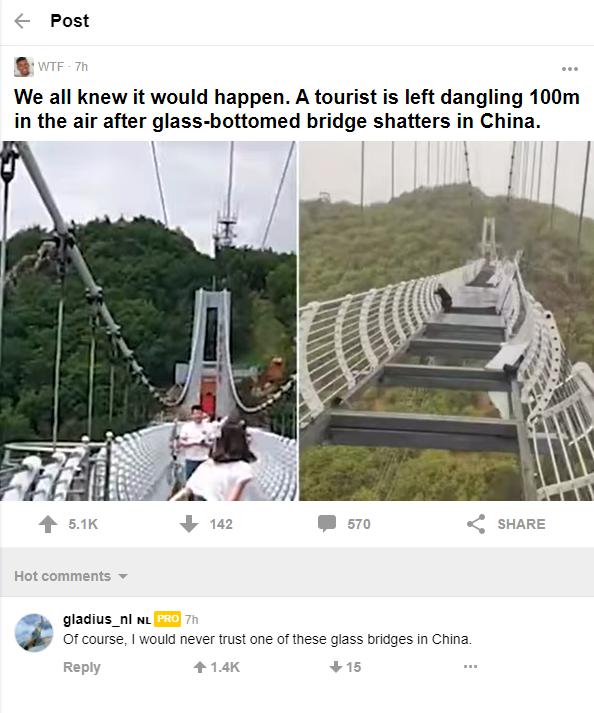Open the gladius_nl username link
Viewport: 594px width, 713px height.
(x=97, y=619)
